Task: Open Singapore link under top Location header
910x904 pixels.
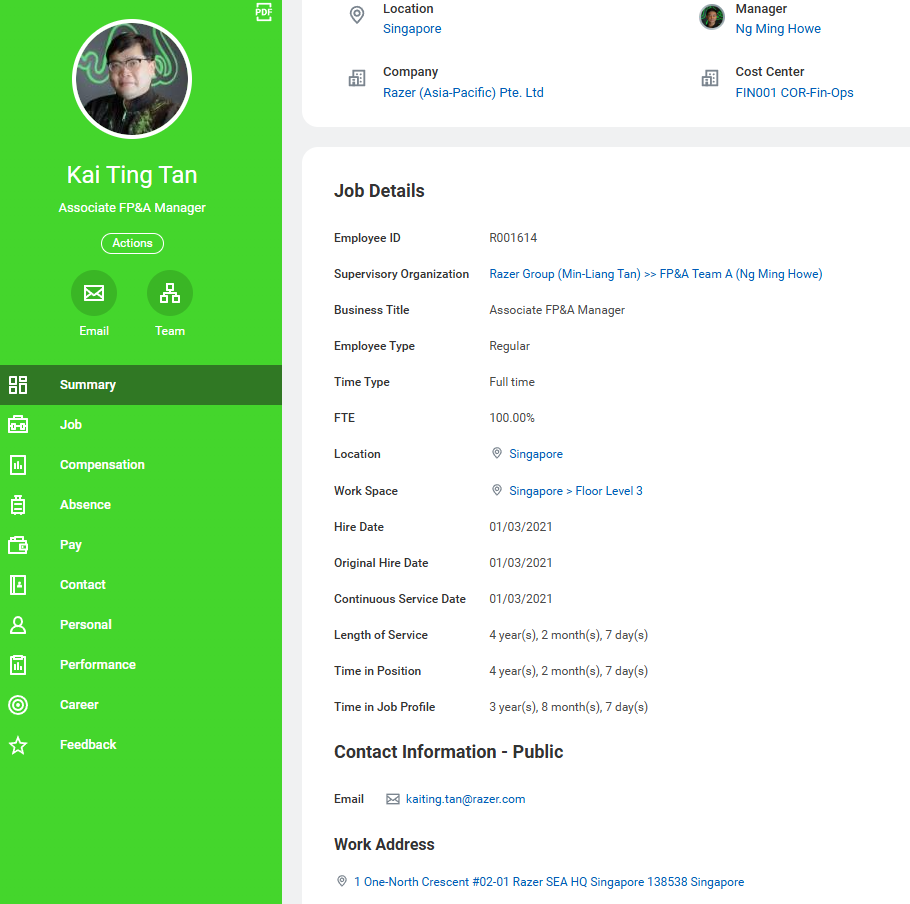Action: pos(412,28)
